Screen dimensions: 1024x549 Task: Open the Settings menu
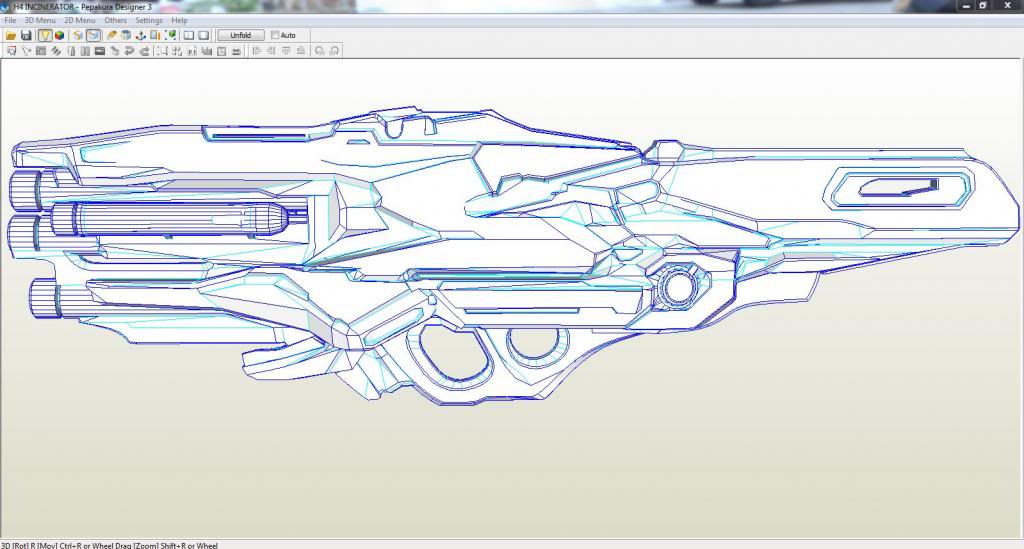pos(149,20)
